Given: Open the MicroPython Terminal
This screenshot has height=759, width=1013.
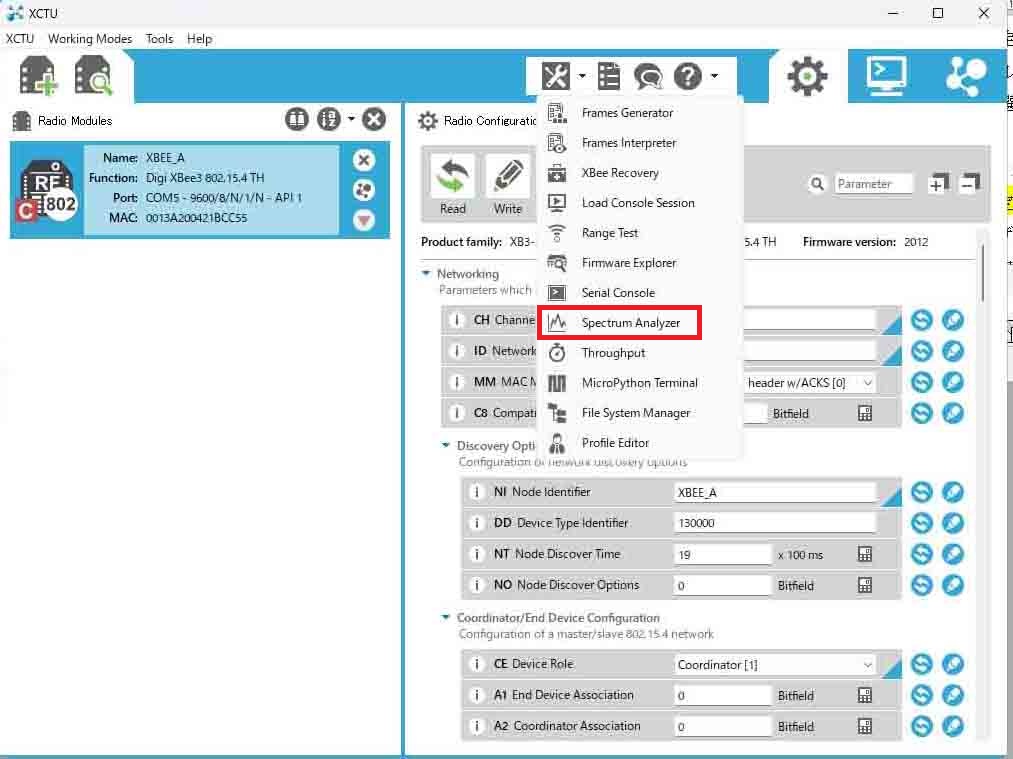Looking at the screenshot, I should coord(640,383).
